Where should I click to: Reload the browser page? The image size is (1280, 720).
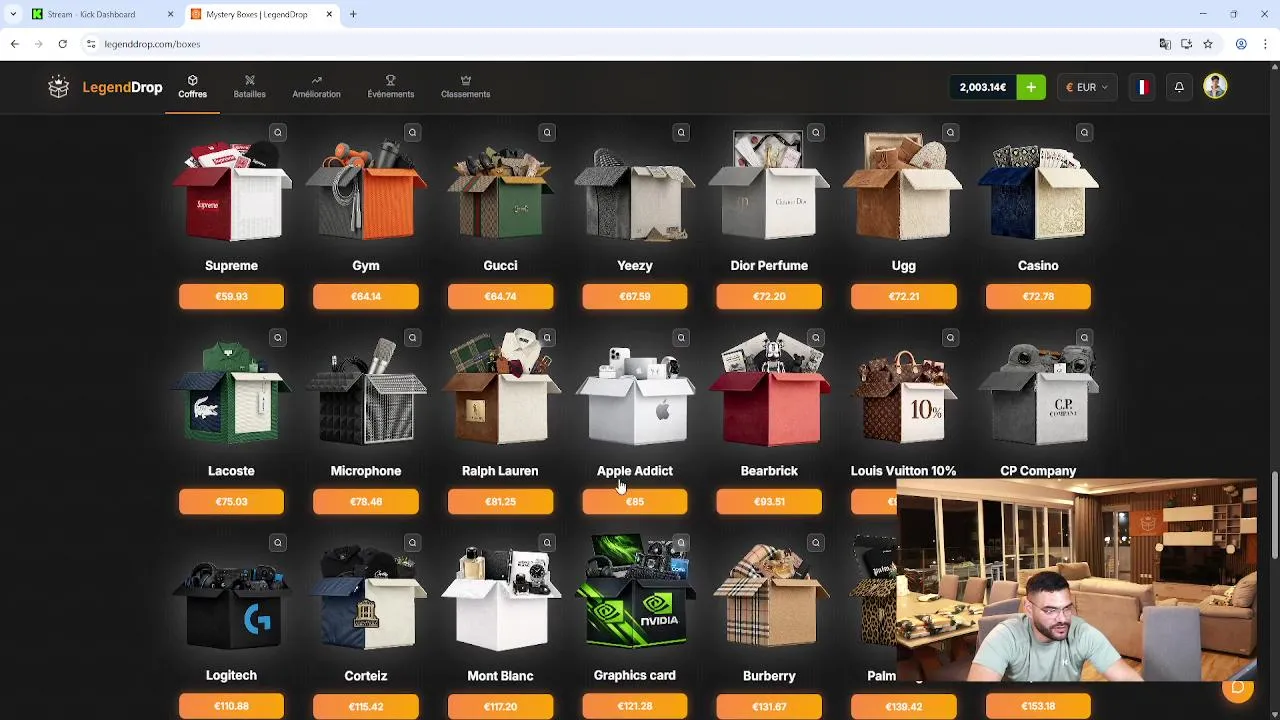pyautogui.click(x=62, y=44)
